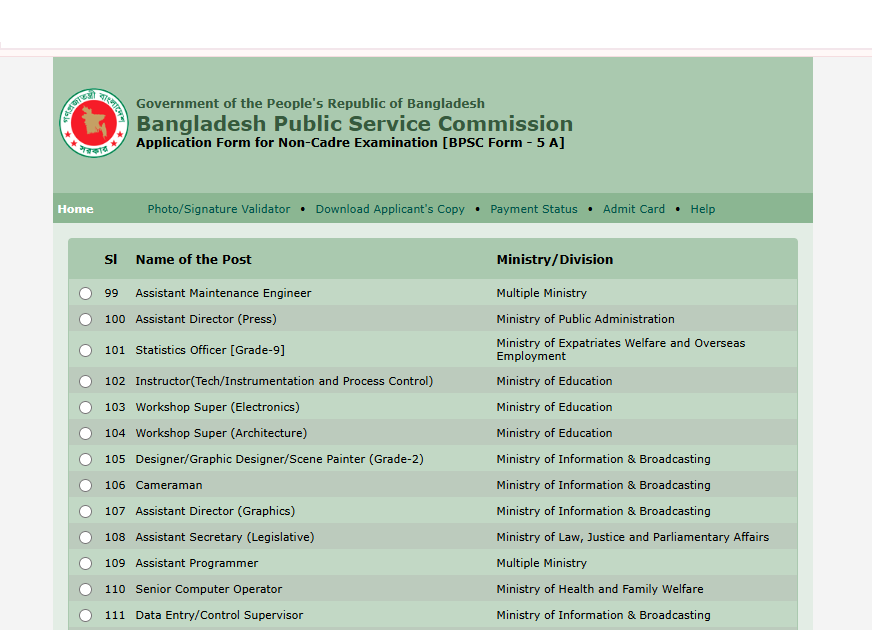Select Assistant Secretary (Legislative) radio button

click(85, 537)
